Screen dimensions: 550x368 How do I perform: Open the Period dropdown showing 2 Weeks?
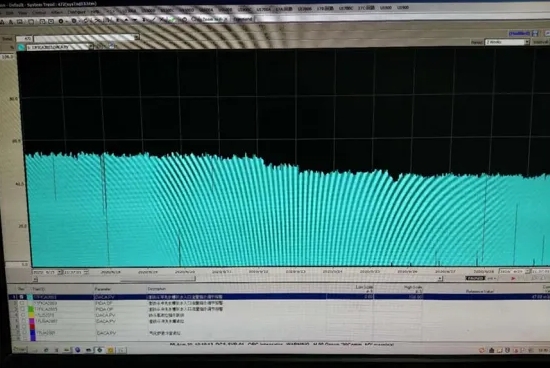pyautogui.click(x=507, y=42)
